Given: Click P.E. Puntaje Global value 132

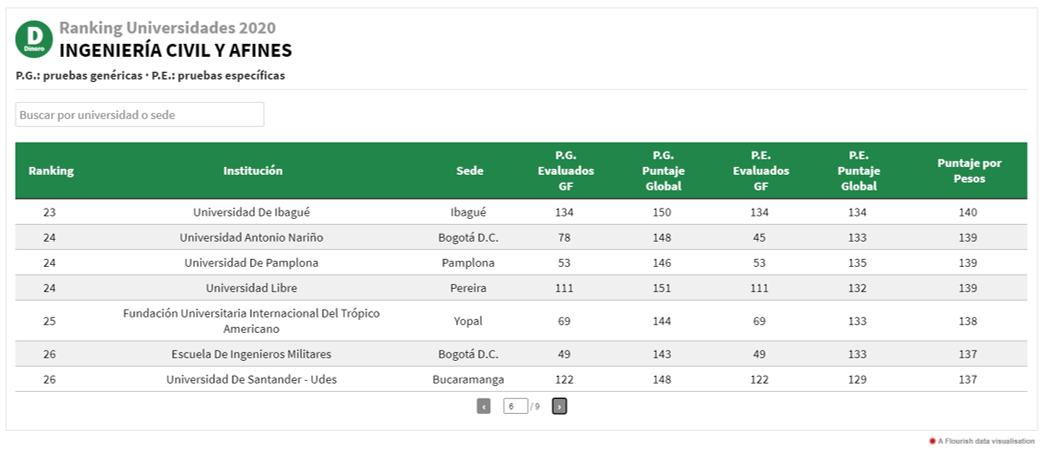Looking at the screenshot, I should (x=857, y=289).
